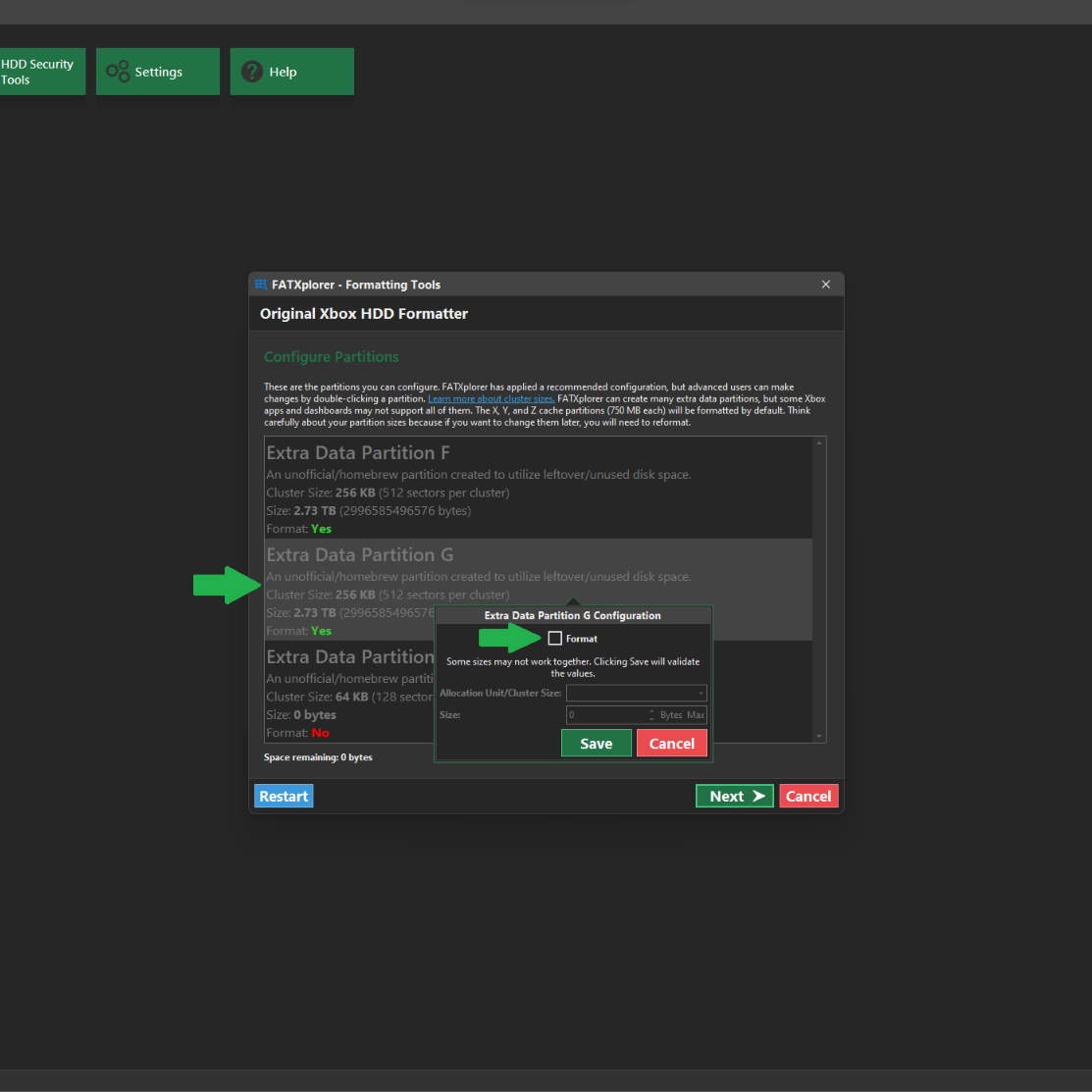This screenshot has width=1092, height=1092.
Task: Click 'Space remaining: 0 bytes' text
Action: coord(318,757)
